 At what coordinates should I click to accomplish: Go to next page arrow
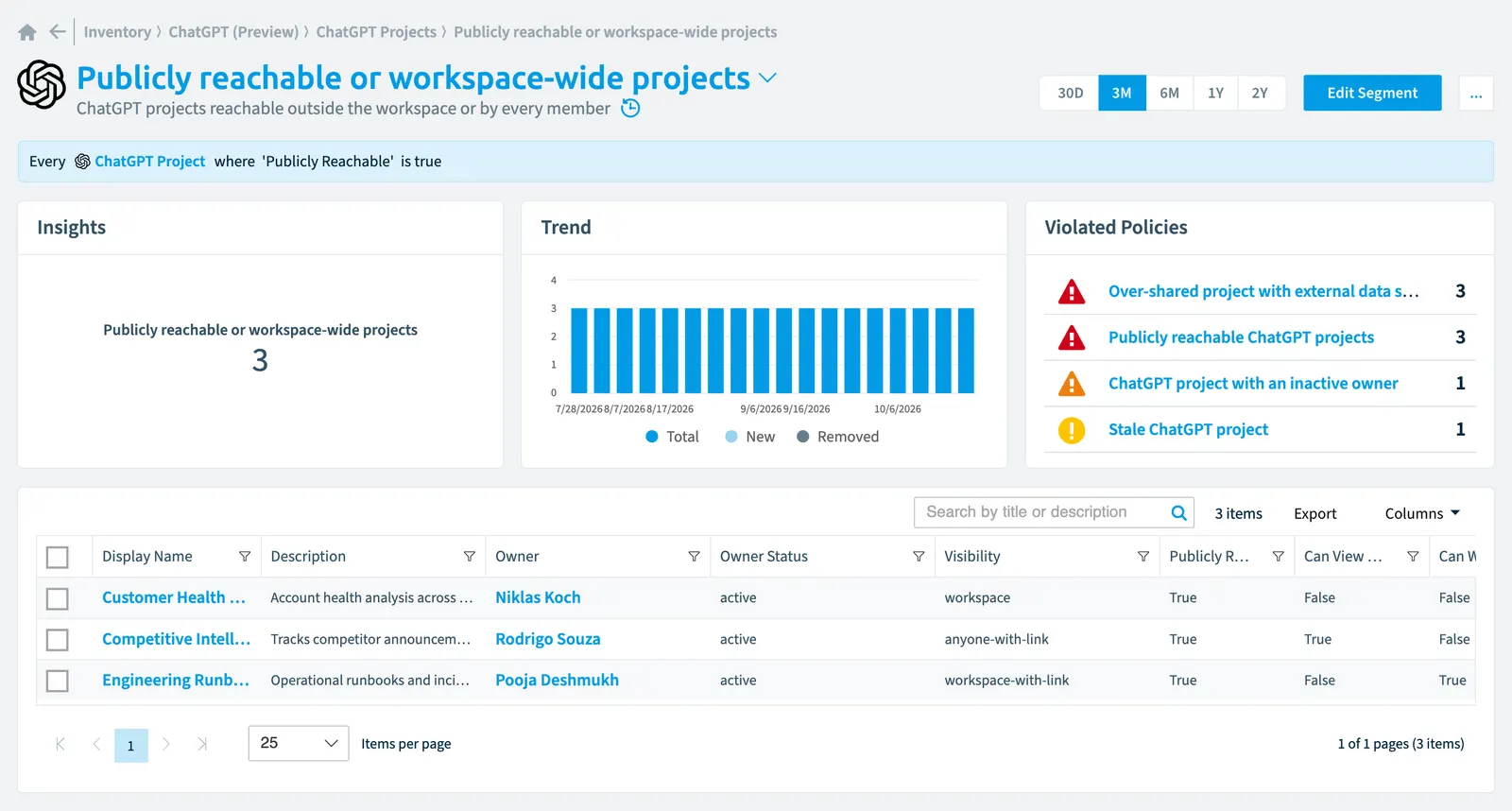(166, 744)
